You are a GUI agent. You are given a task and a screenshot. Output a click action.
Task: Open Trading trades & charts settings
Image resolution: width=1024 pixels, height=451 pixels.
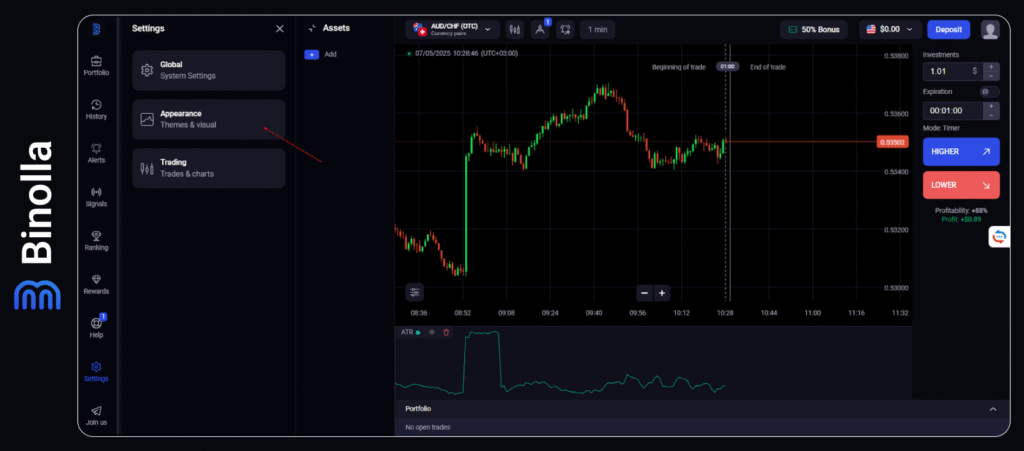[x=208, y=168]
